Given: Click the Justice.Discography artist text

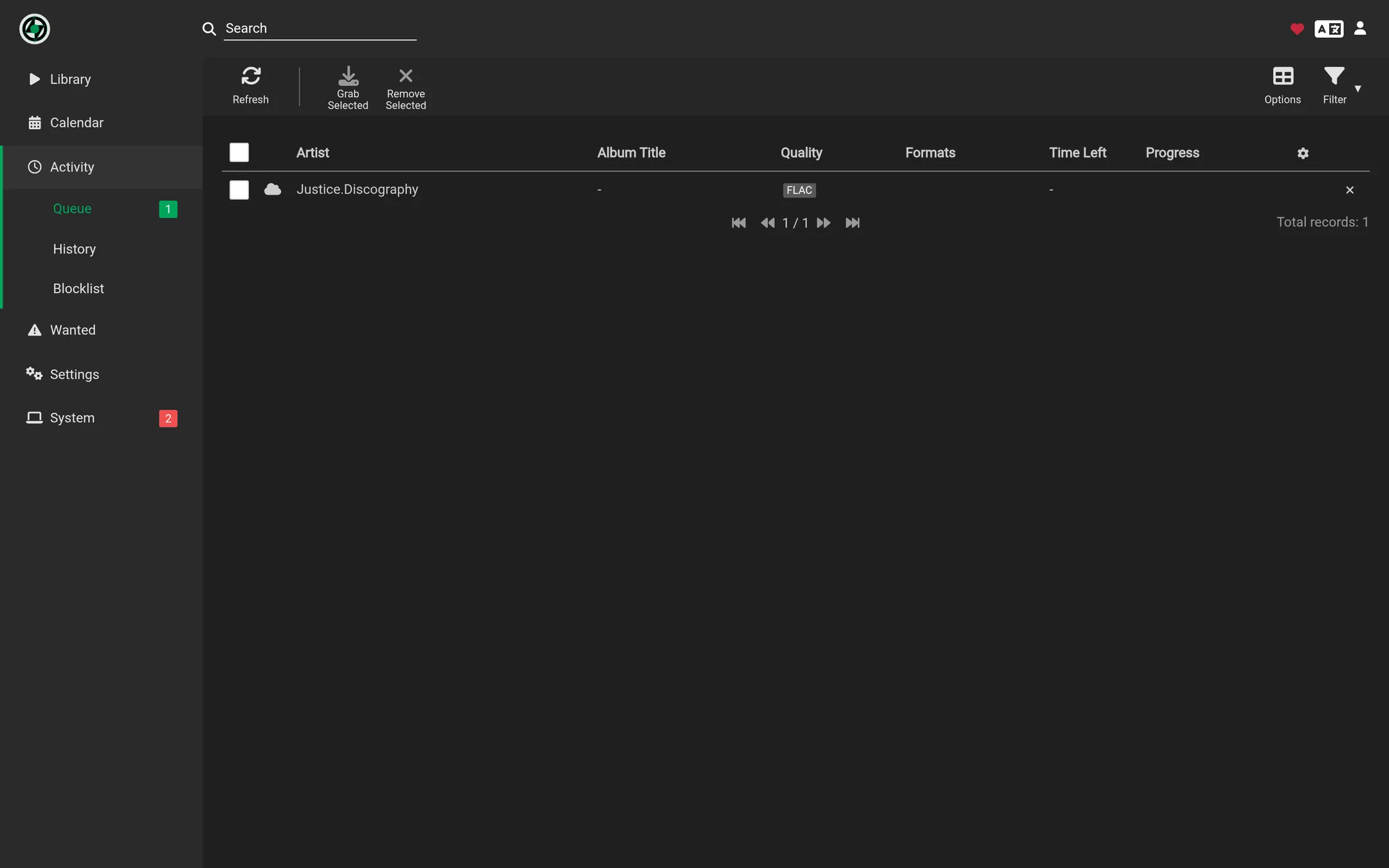Looking at the screenshot, I should click(x=358, y=190).
